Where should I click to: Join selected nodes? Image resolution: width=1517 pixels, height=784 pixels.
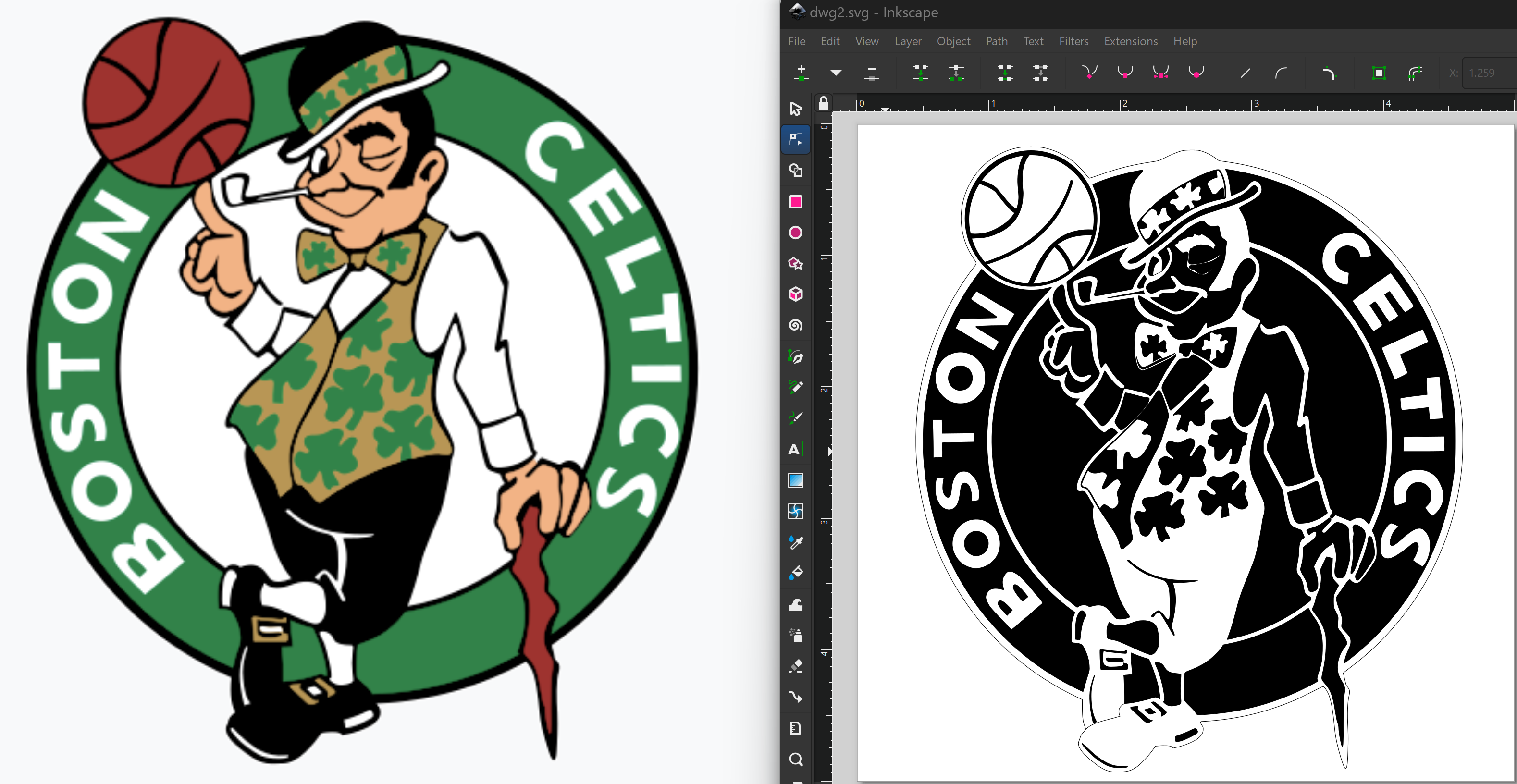(x=921, y=73)
